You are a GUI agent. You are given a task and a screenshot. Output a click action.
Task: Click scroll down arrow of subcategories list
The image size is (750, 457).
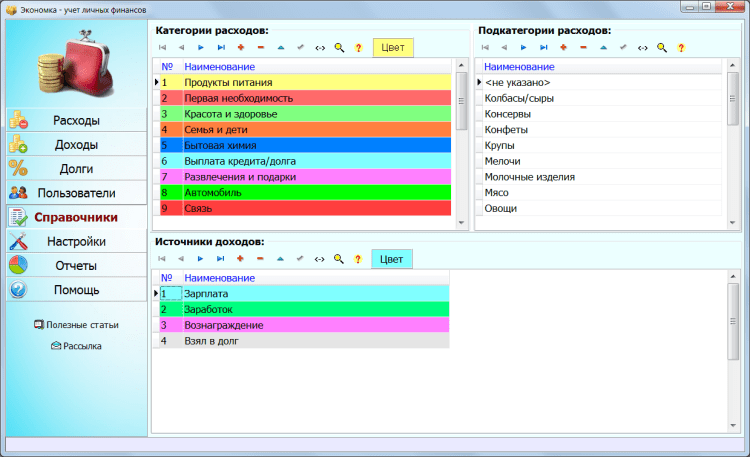coord(732,223)
